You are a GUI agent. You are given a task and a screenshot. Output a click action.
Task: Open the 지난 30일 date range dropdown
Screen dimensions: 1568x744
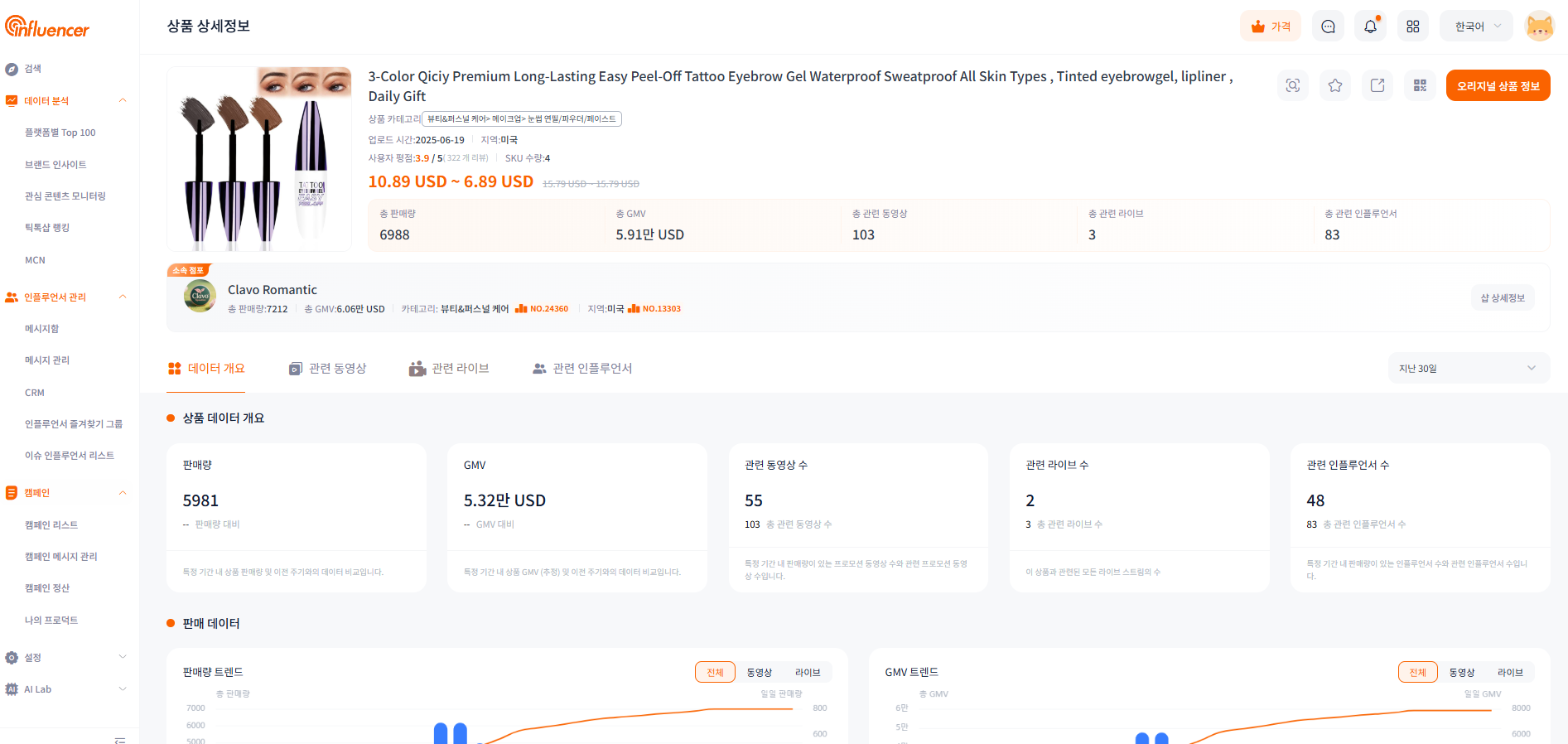tap(1468, 368)
